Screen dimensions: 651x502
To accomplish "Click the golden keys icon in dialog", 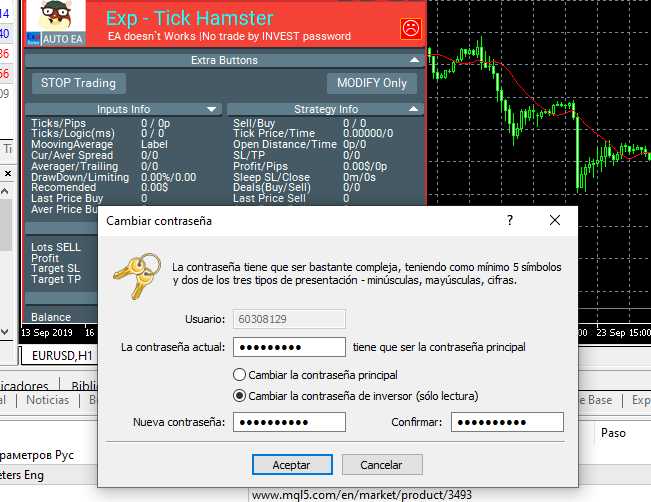I will tap(137, 276).
